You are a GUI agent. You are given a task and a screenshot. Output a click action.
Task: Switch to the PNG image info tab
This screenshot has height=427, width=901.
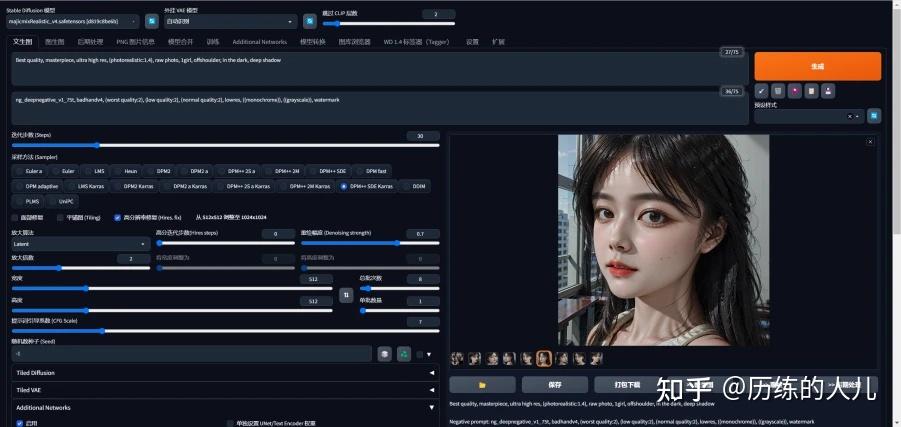coord(135,42)
